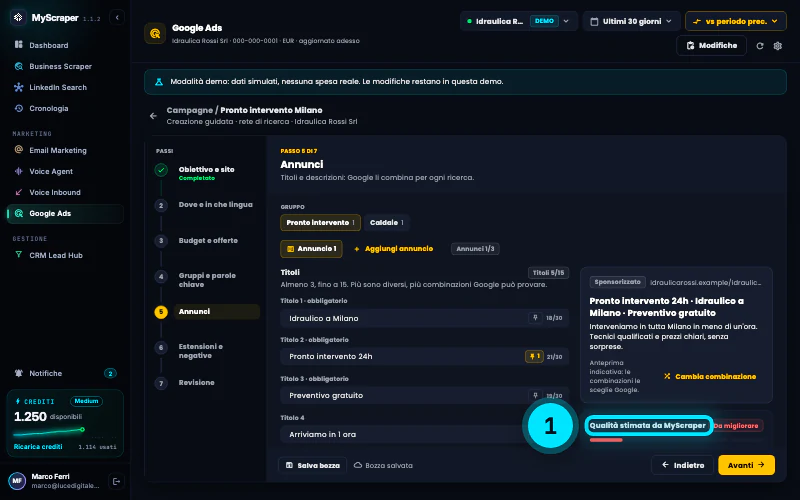Click the red quality progress bar
Screen dimensions: 800x500
(606, 440)
